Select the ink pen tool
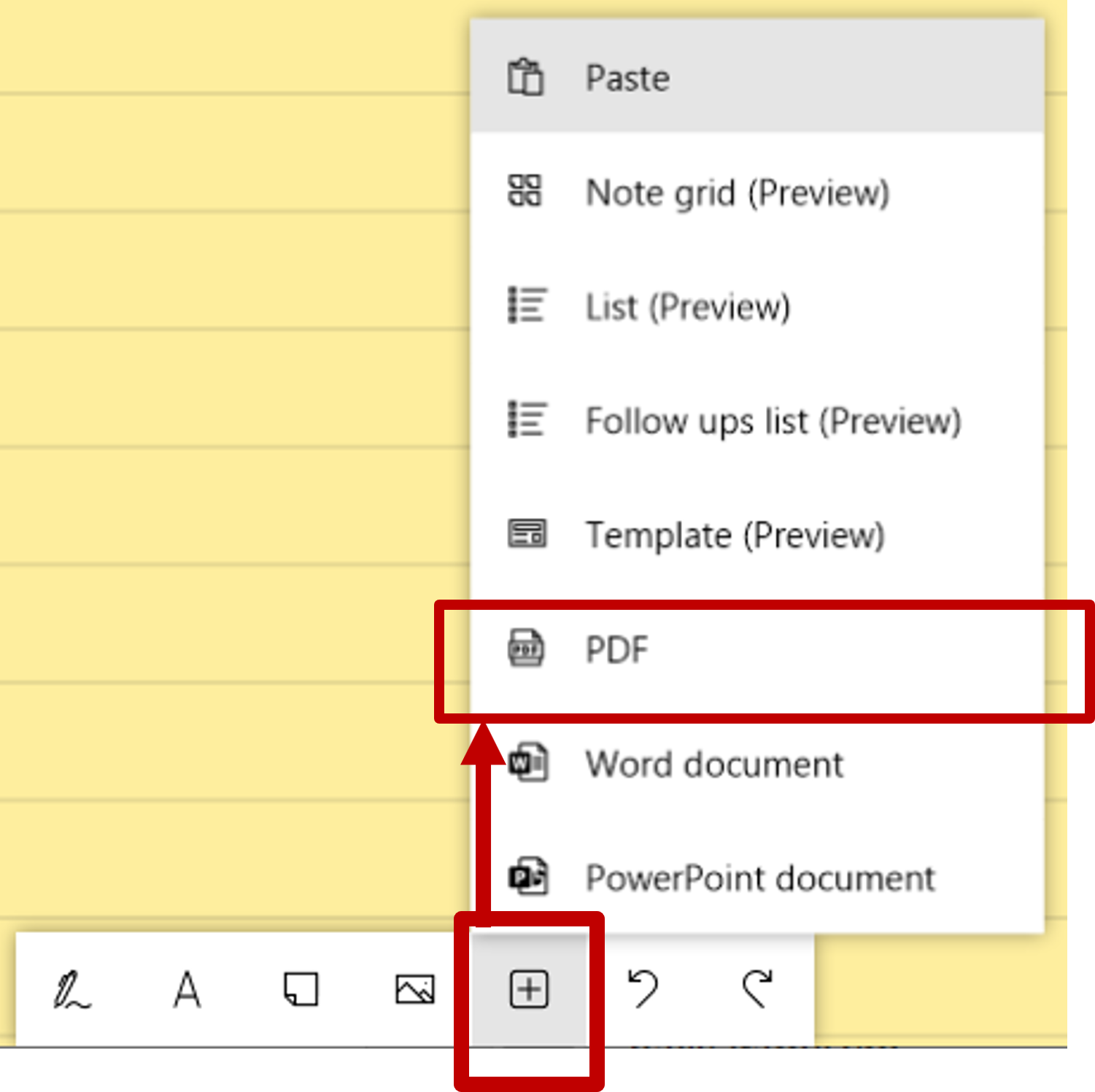This screenshot has height=1092, width=1095. pyautogui.click(x=71, y=991)
